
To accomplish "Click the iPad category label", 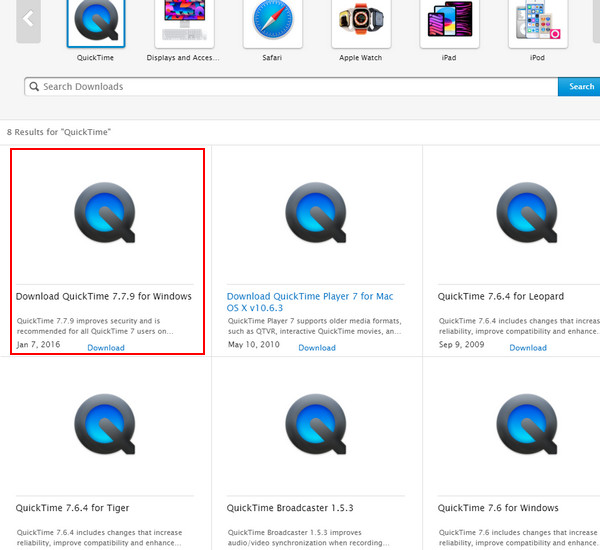I will (449, 58).
